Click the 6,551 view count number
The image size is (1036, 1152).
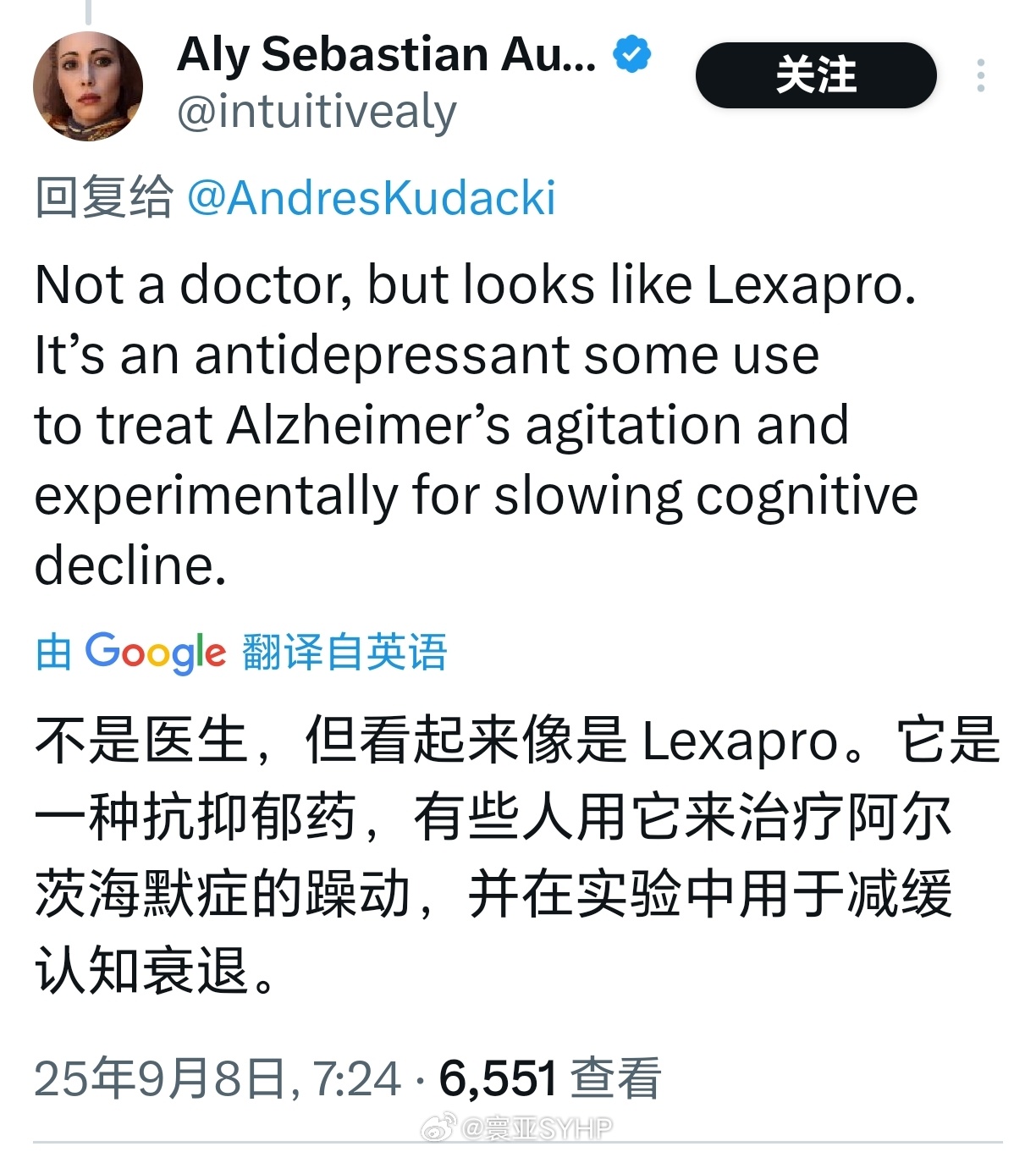tap(499, 1078)
